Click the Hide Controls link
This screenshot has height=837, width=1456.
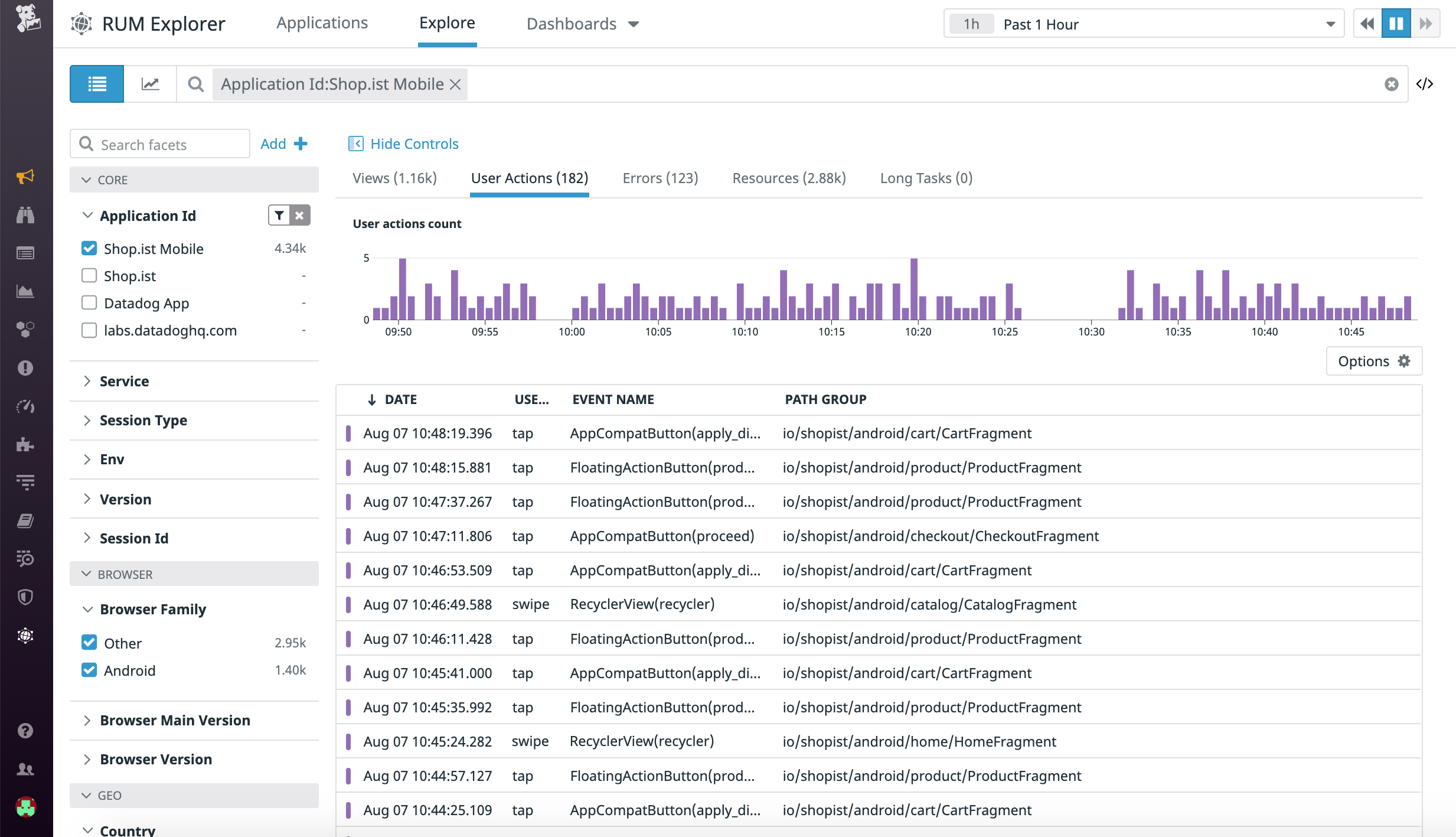click(x=414, y=144)
